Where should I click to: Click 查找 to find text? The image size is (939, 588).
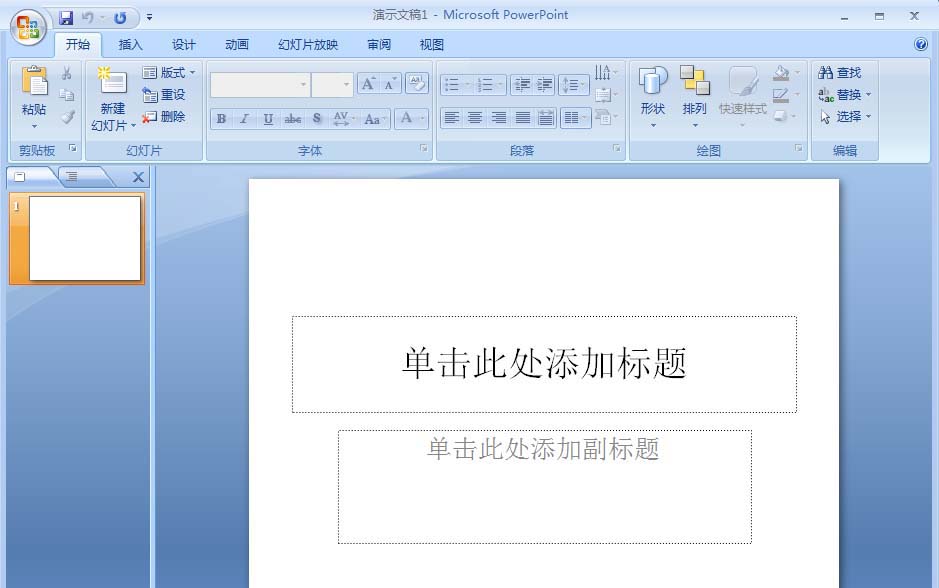click(840, 72)
